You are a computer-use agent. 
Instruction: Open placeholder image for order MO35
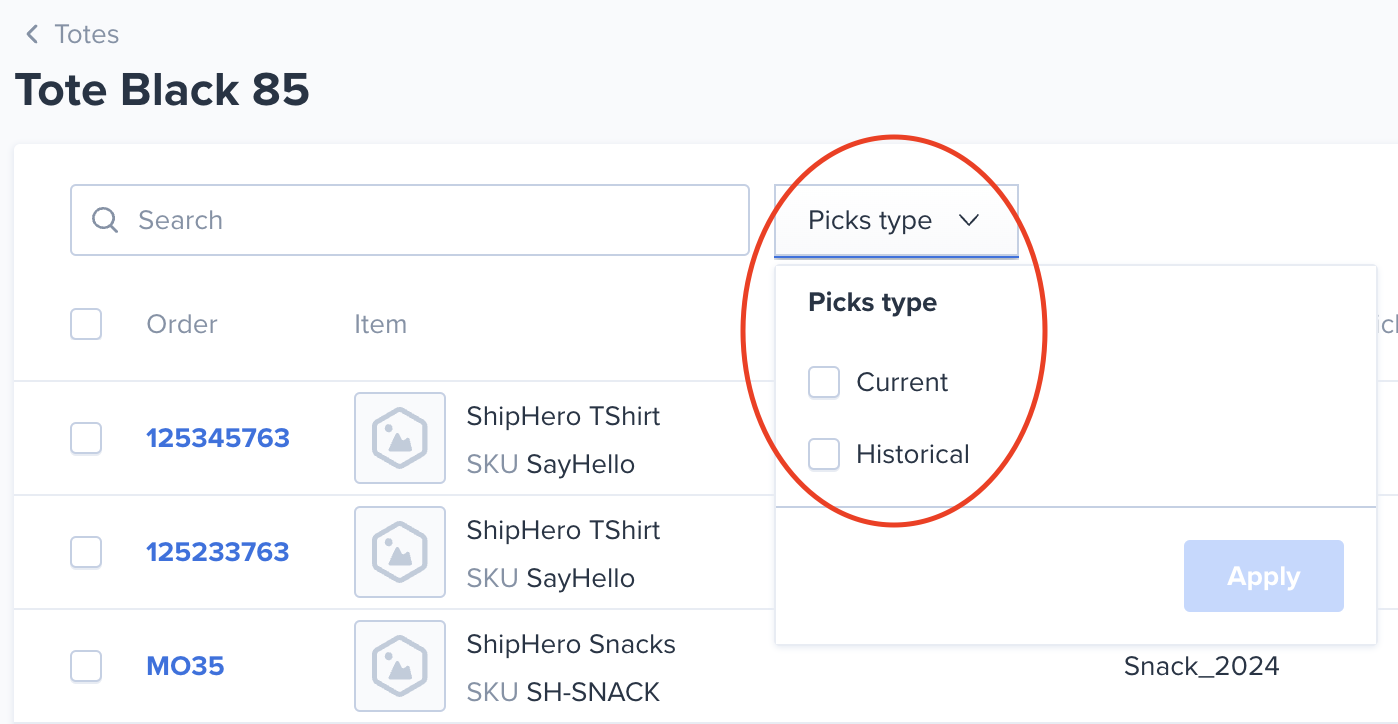point(400,666)
